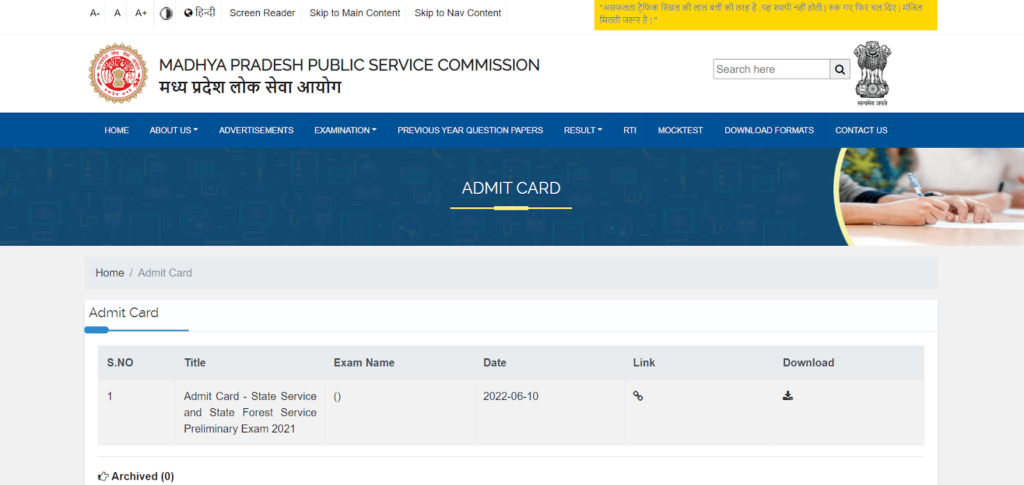This screenshot has height=485, width=1024.
Task: Switch language to Hindi via globe icon
Action: click(x=199, y=13)
